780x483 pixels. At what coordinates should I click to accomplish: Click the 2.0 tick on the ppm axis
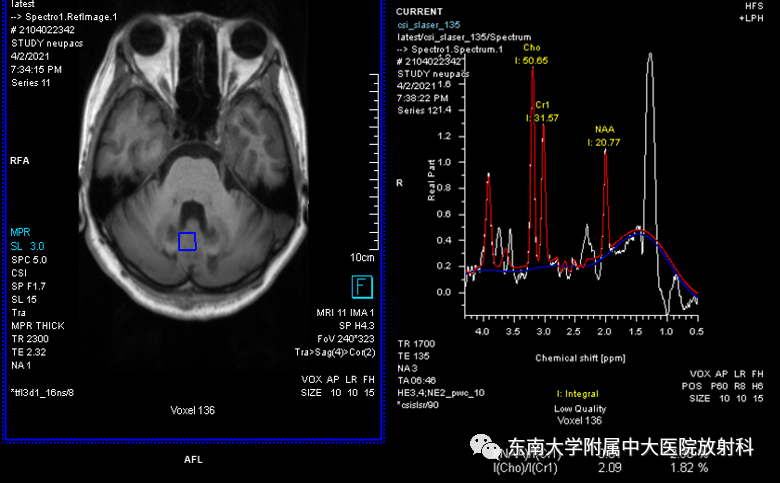click(x=604, y=331)
